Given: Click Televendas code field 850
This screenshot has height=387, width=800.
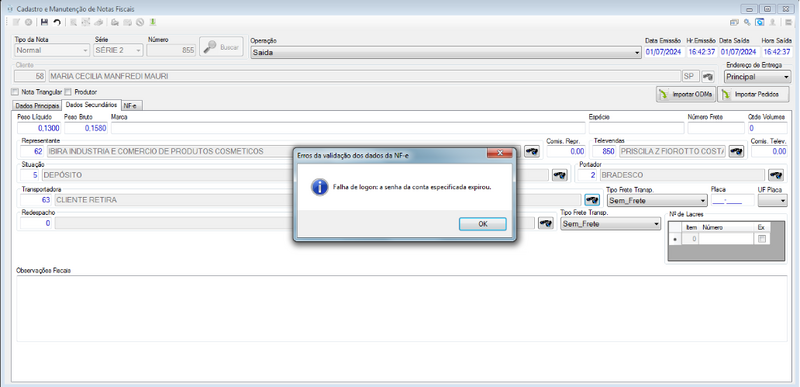Looking at the screenshot, I should (605, 151).
